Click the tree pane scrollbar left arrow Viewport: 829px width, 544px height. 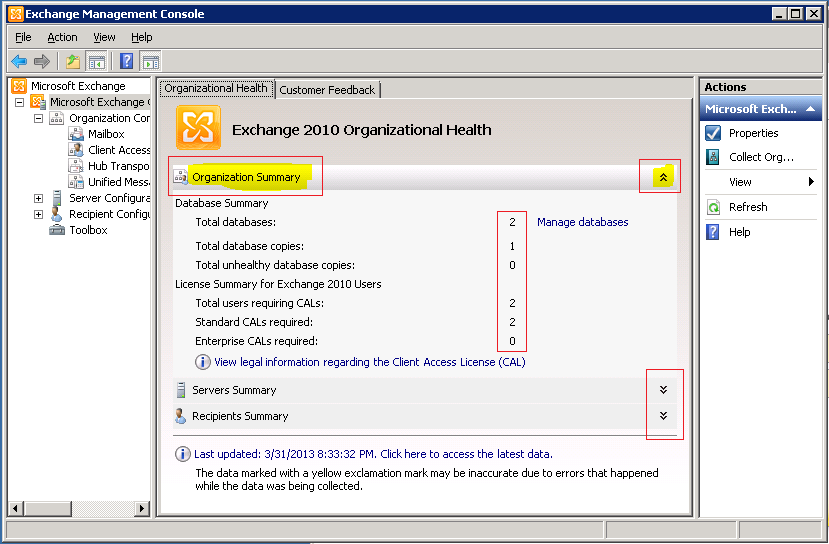[x=15, y=509]
